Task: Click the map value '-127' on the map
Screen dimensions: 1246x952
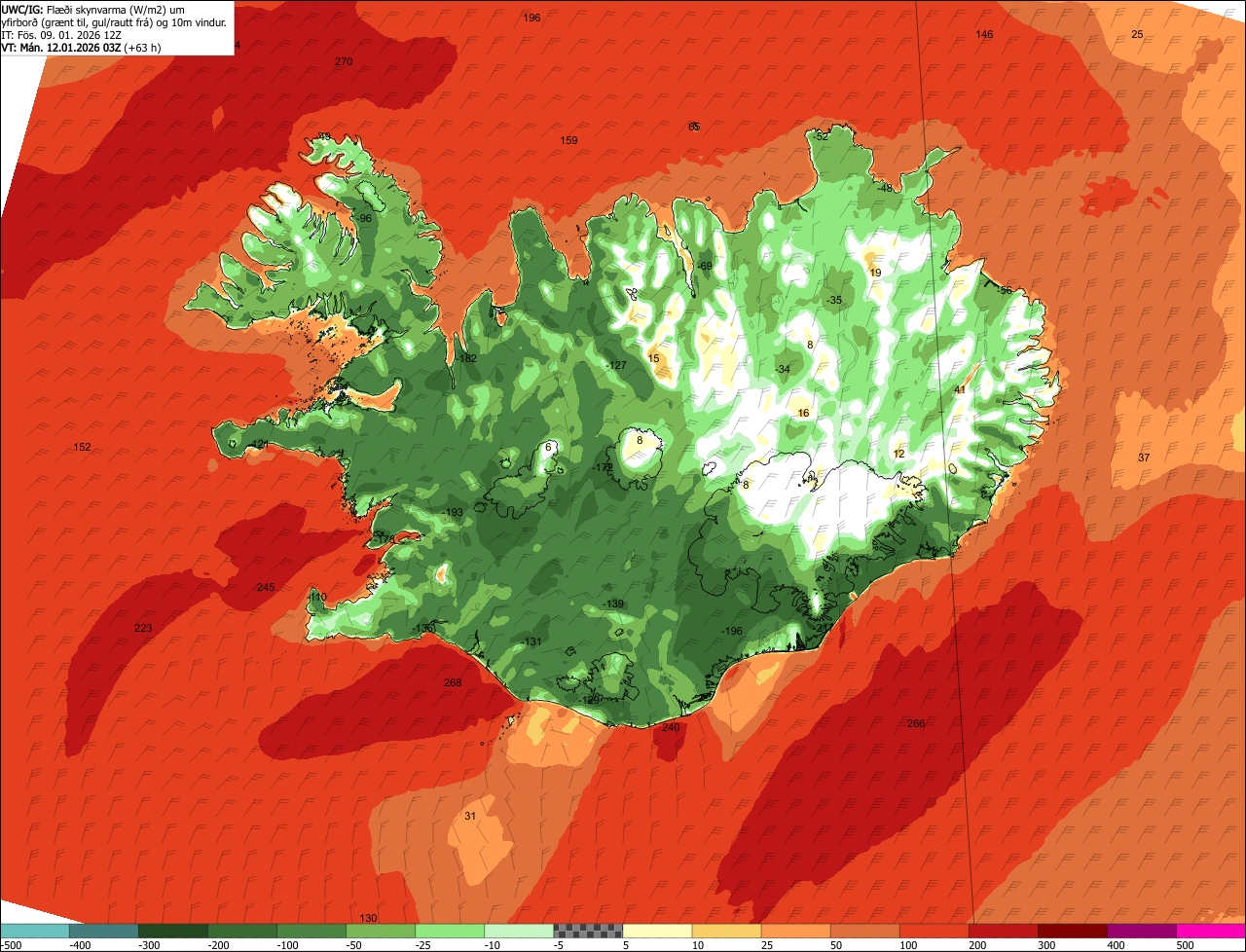Action: tap(616, 366)
